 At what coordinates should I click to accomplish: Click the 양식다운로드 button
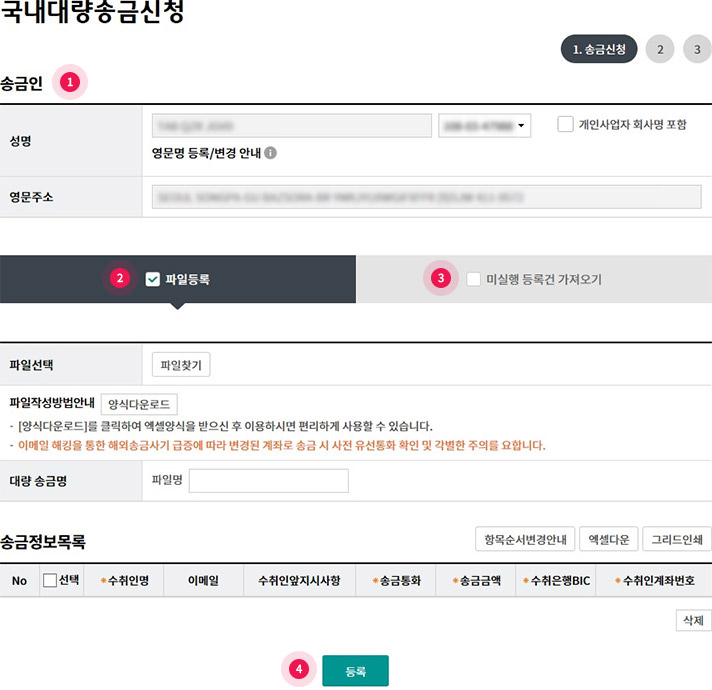139,404
